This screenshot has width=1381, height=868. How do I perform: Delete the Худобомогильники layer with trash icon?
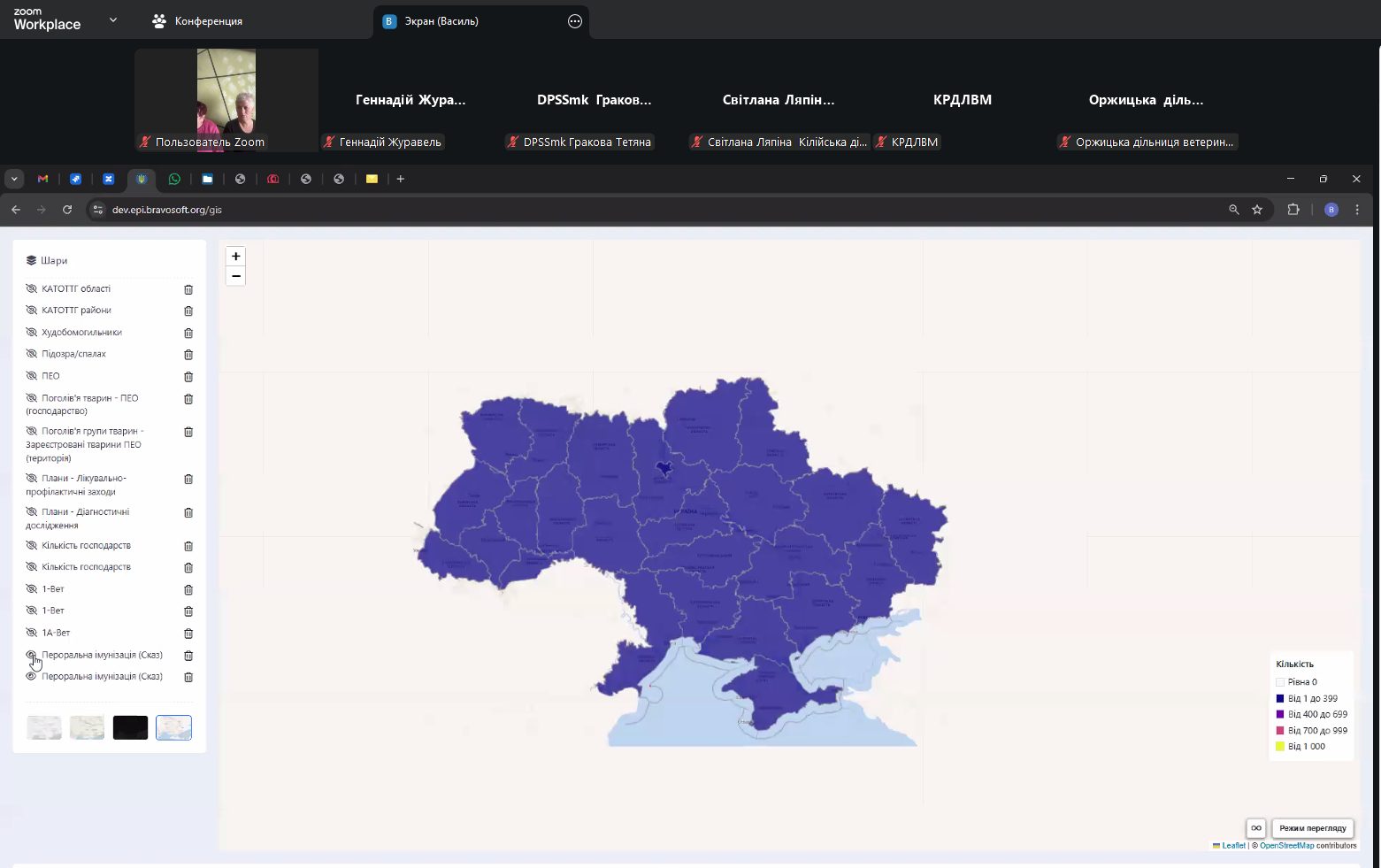click(188, 333)
